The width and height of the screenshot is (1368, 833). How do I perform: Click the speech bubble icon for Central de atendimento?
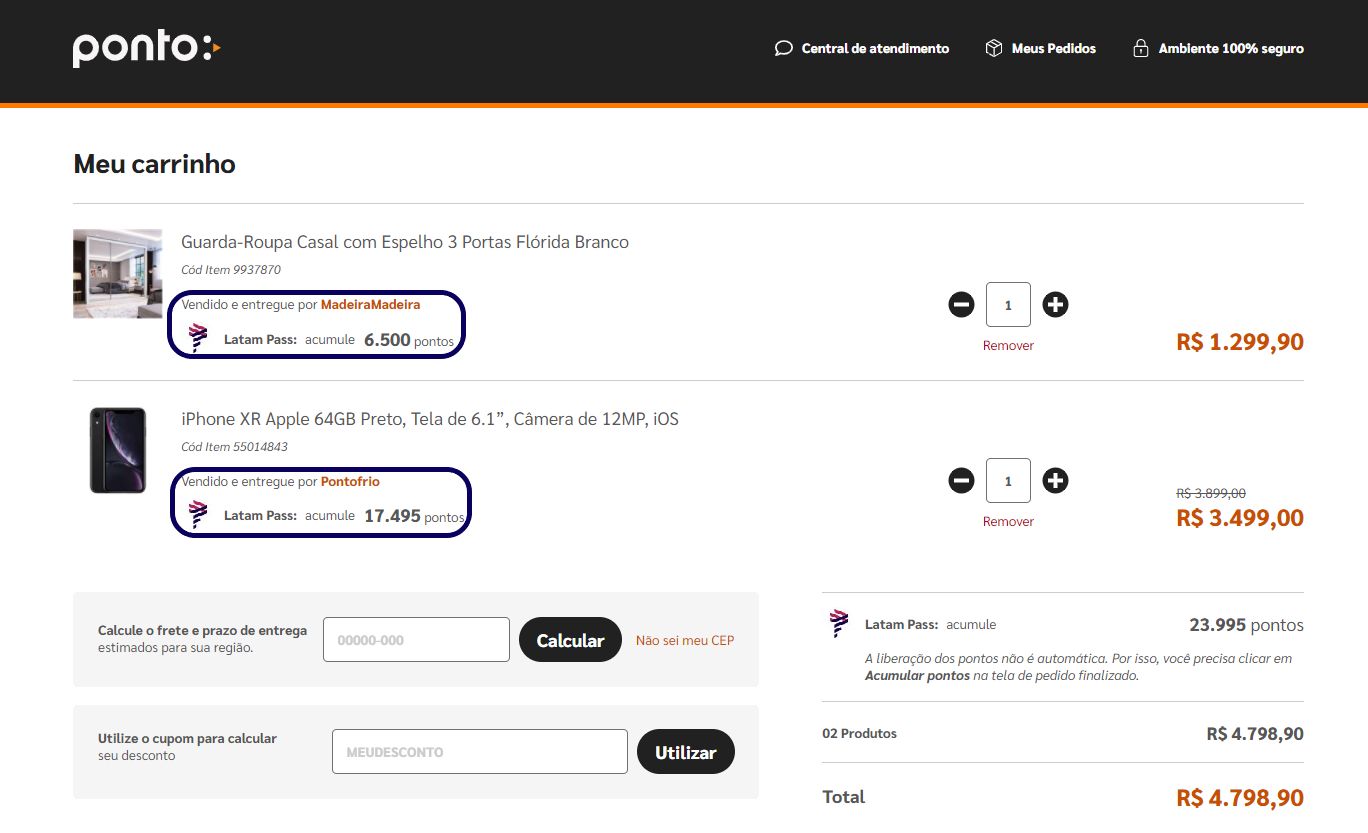[x=784, y=48]
